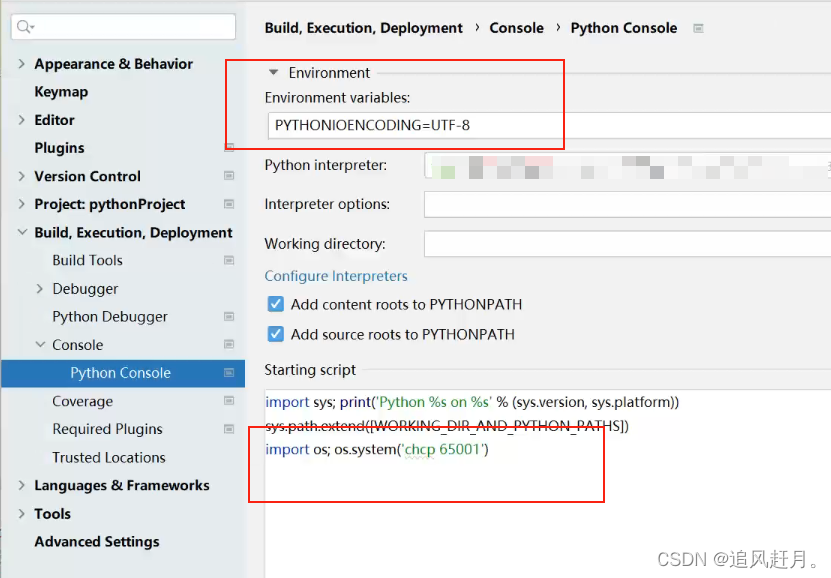Click the Environment variables input field
This screenshot has height=578, width=831.
[549, 126]
